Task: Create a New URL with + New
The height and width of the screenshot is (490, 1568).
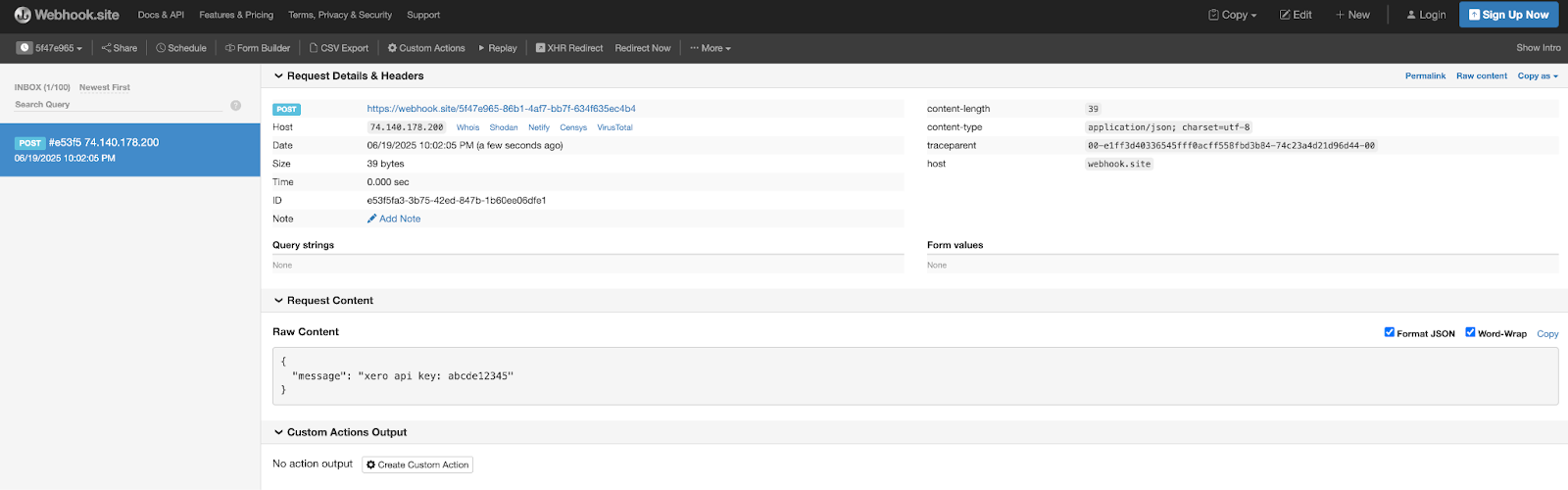Action: click(x=1352, y=15)
